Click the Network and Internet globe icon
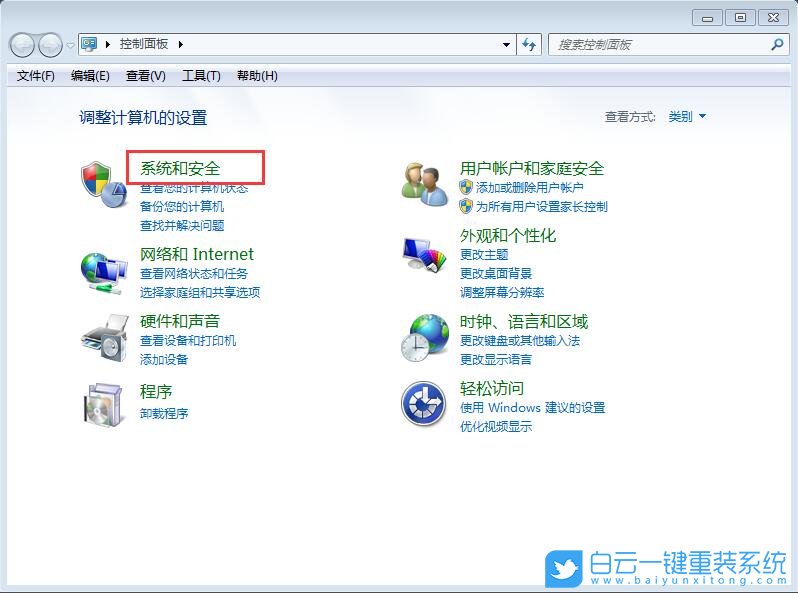 (x=104, y=273)
